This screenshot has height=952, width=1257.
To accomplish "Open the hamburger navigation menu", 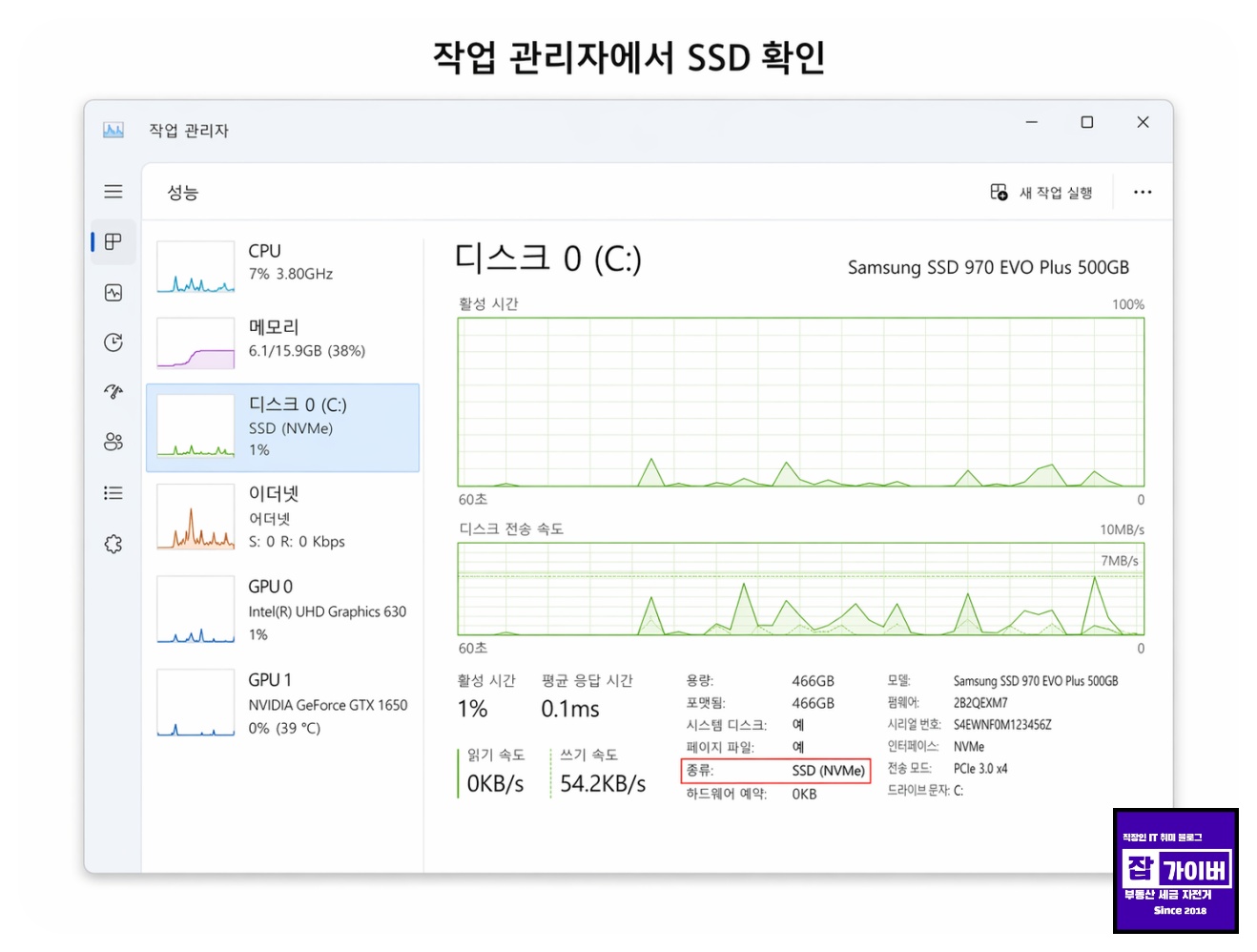I will click(x=113, y=192).
